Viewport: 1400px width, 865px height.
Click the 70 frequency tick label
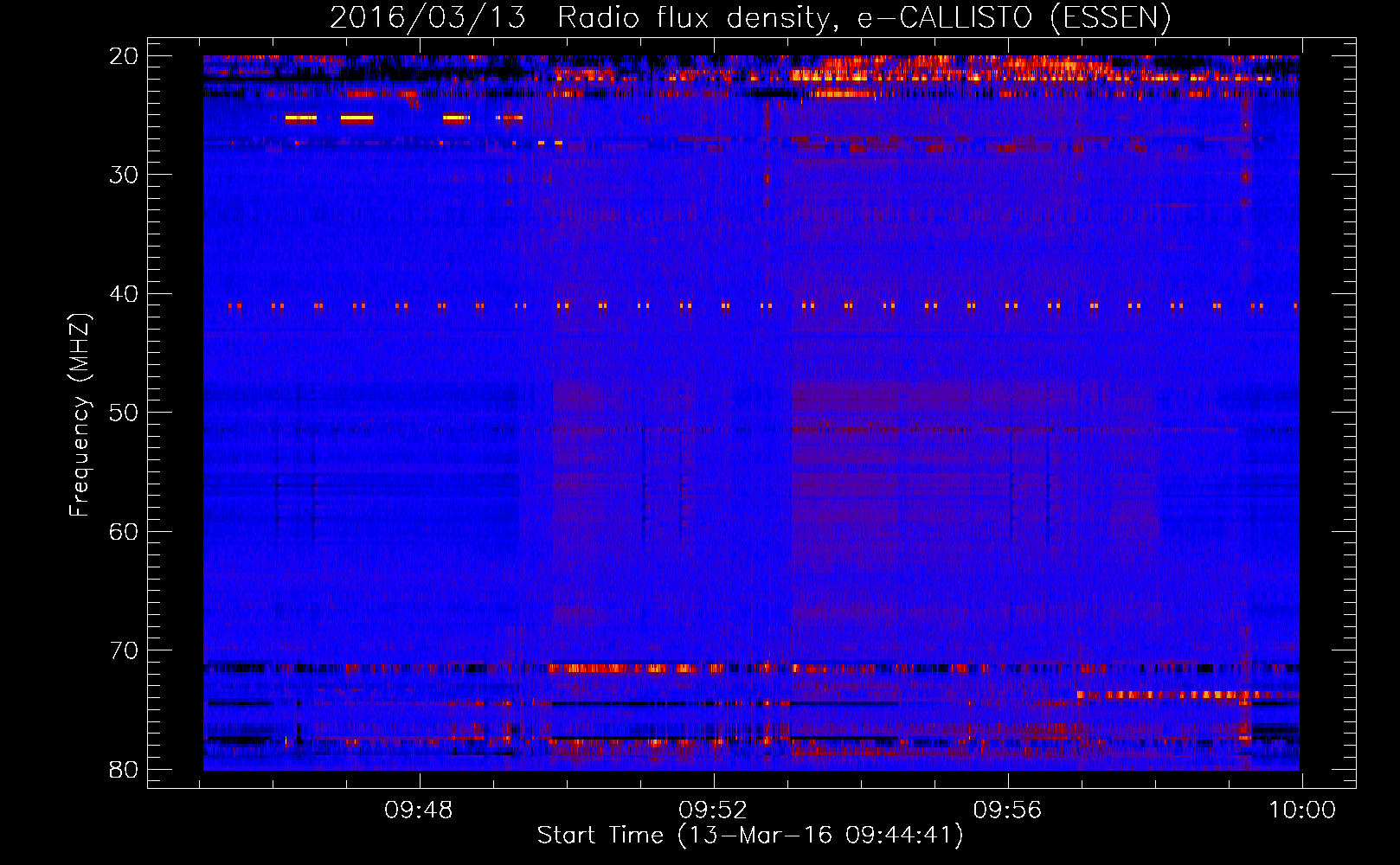coord(125,650)
